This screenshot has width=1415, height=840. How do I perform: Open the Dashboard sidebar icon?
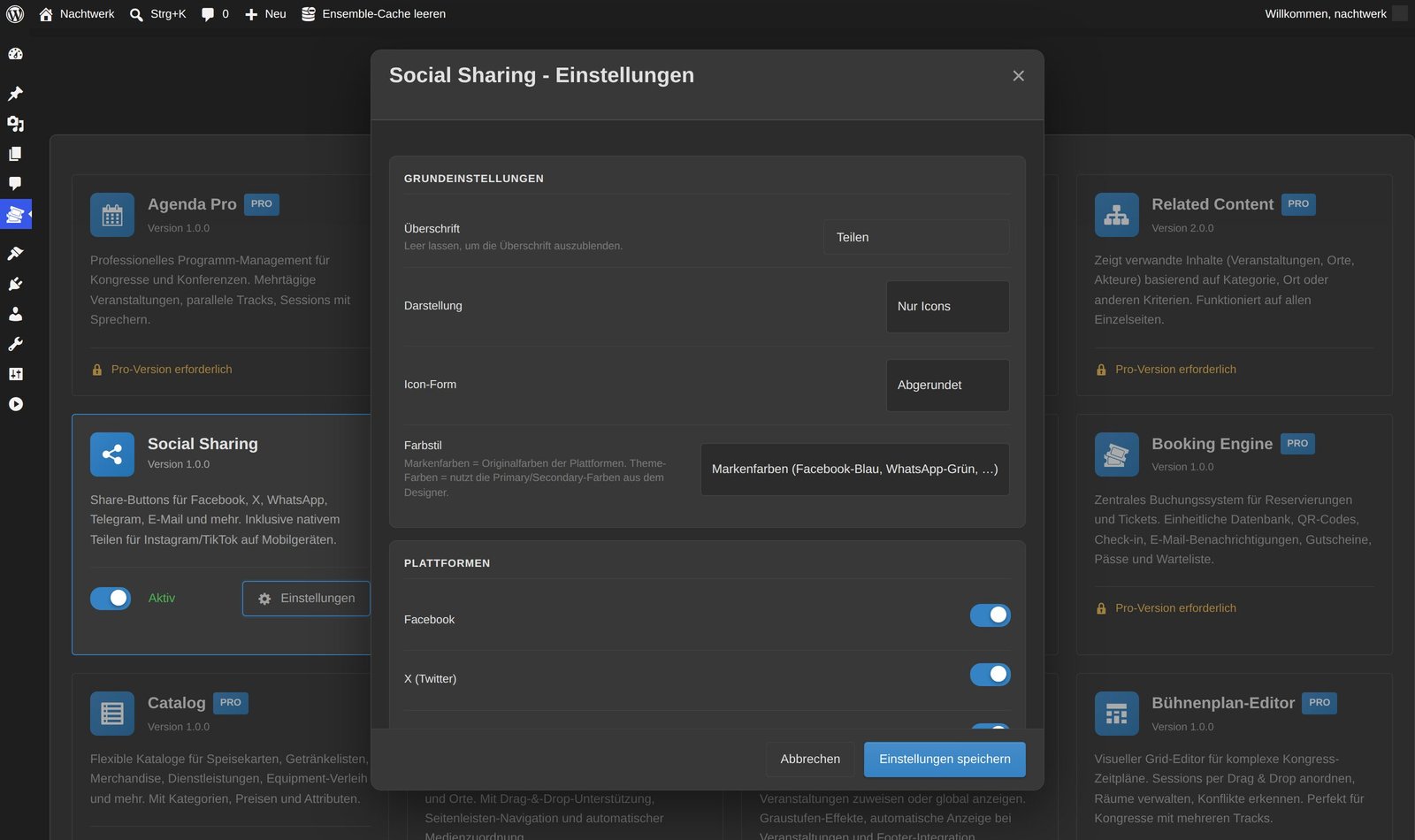(x=15, y=54)
